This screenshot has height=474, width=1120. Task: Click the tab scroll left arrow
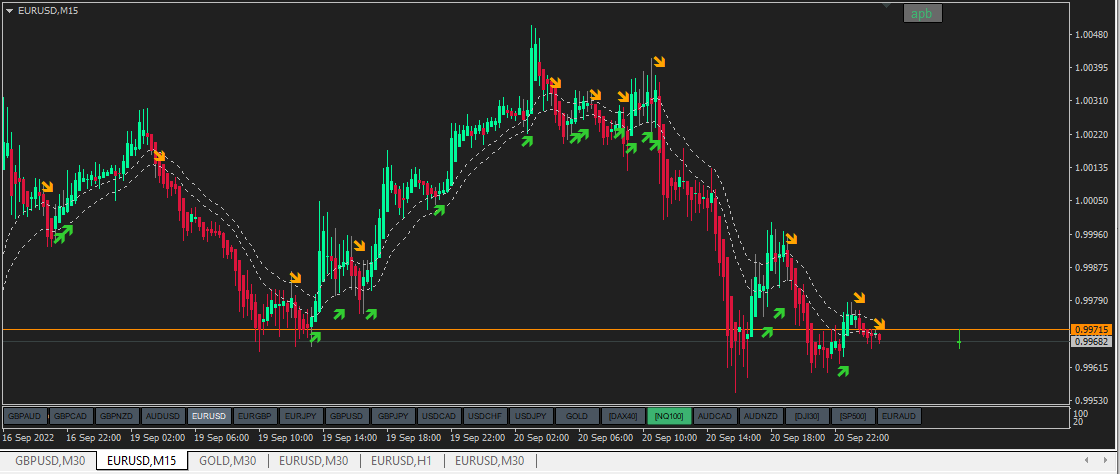point(1086,460)
